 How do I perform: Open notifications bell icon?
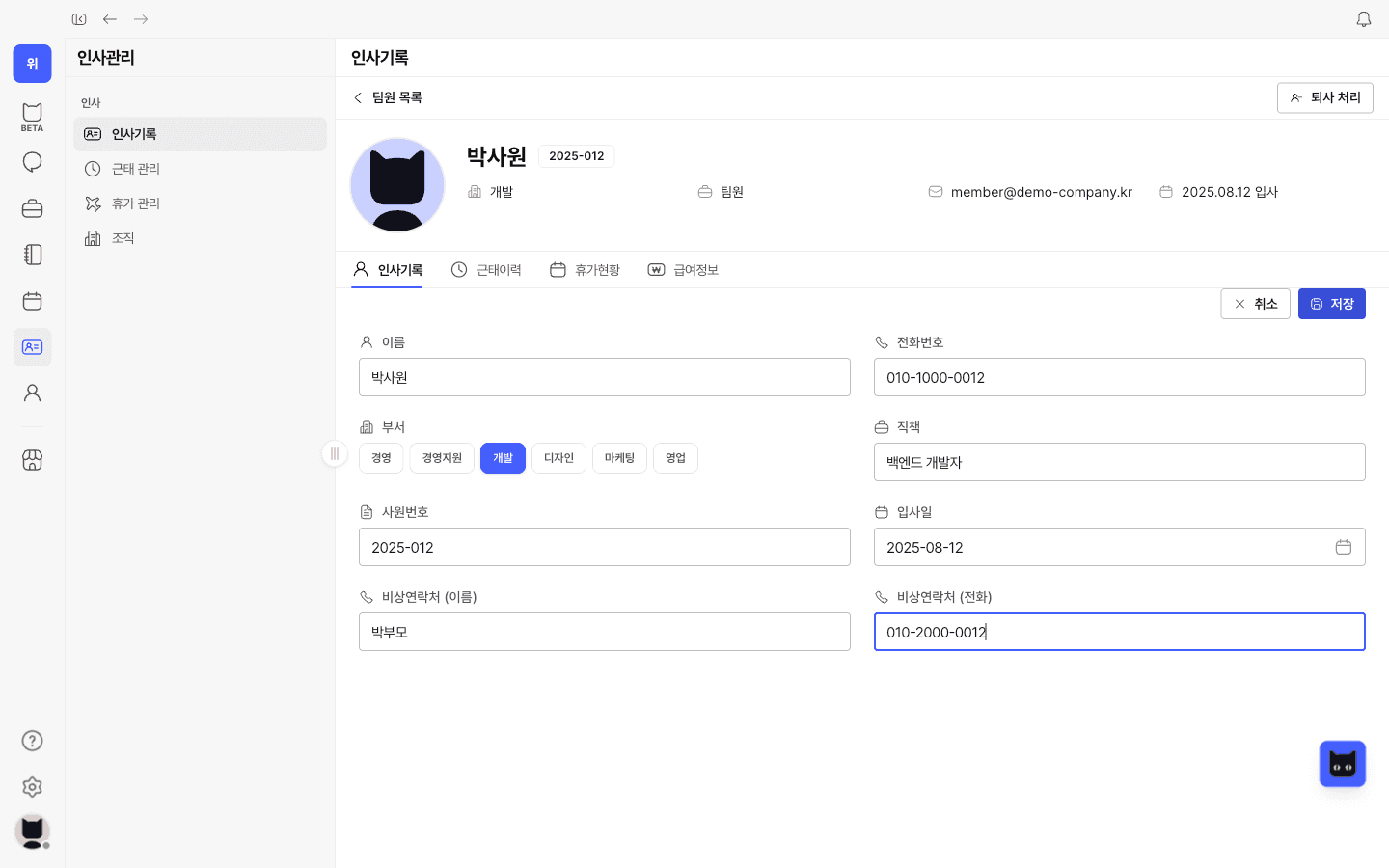(x=1364, y=19)
